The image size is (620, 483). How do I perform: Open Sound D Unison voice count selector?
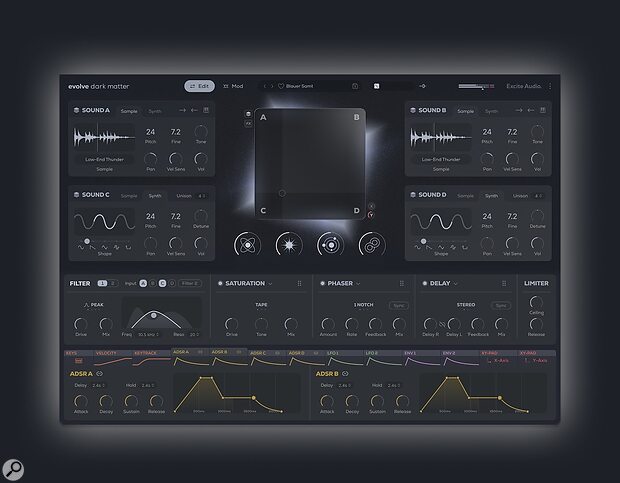click(538, 196)
